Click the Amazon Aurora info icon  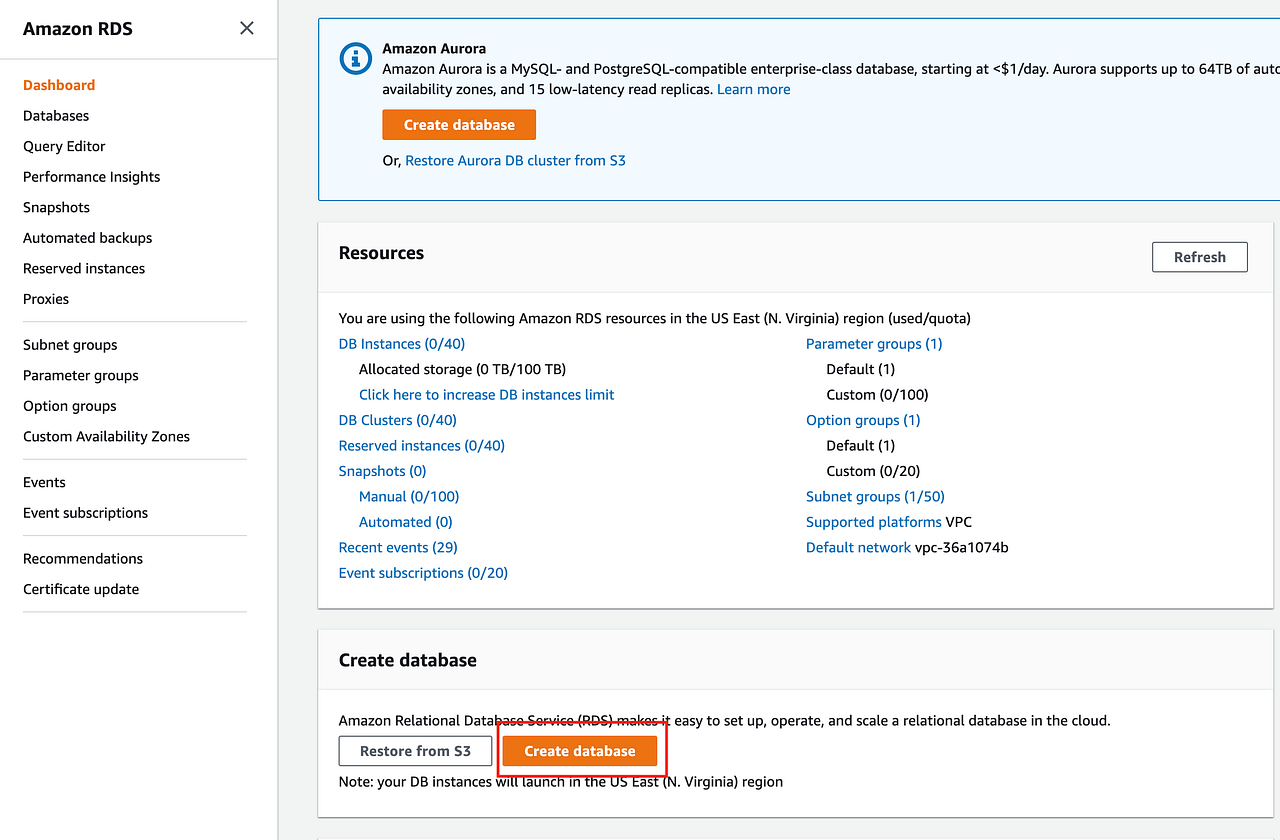[355, 59]
